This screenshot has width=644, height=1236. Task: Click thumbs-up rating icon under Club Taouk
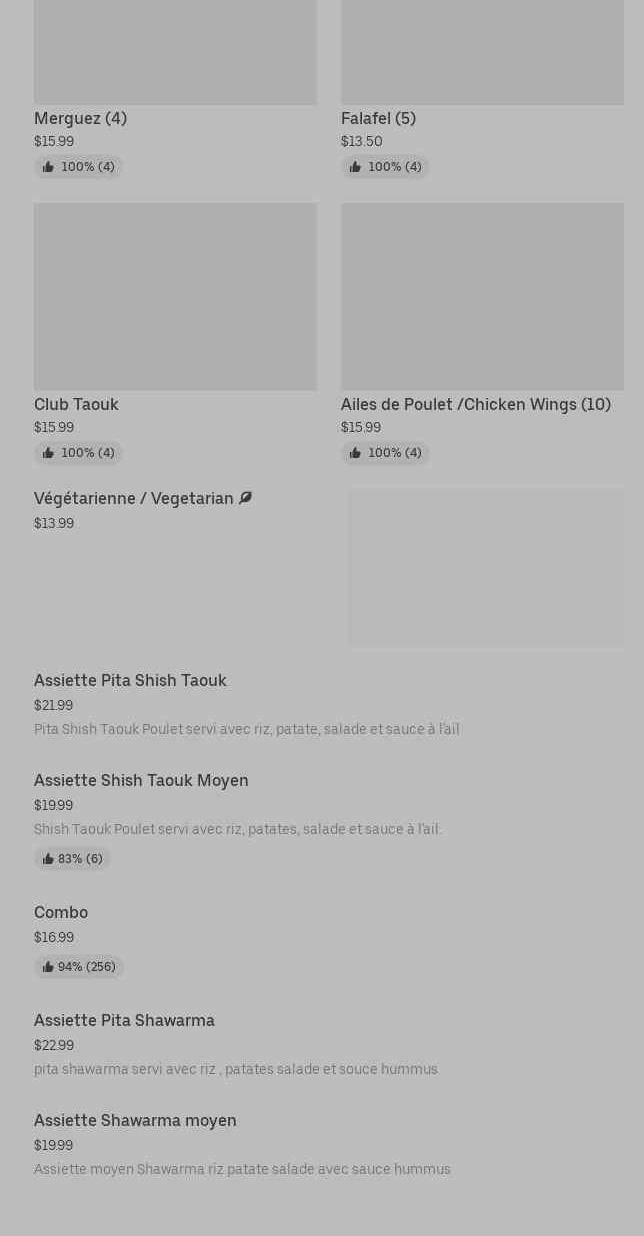coord(48,453)
